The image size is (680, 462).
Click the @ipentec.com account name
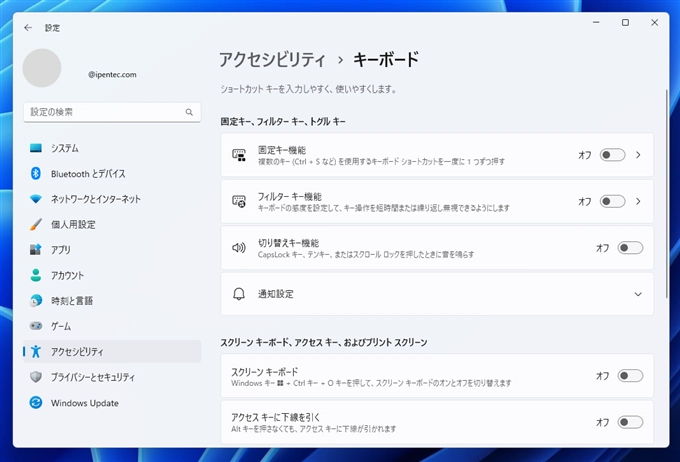coord(112,75)
